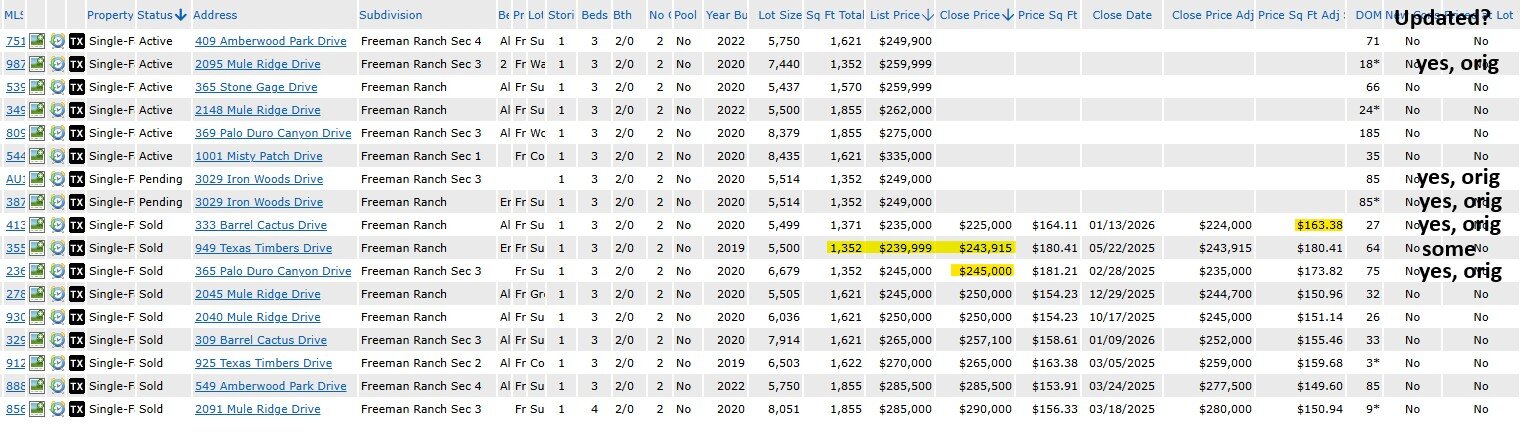Click TX icon for 2148 Mule Ridge Drive
1532x436 pixels.
click(76, 110)
